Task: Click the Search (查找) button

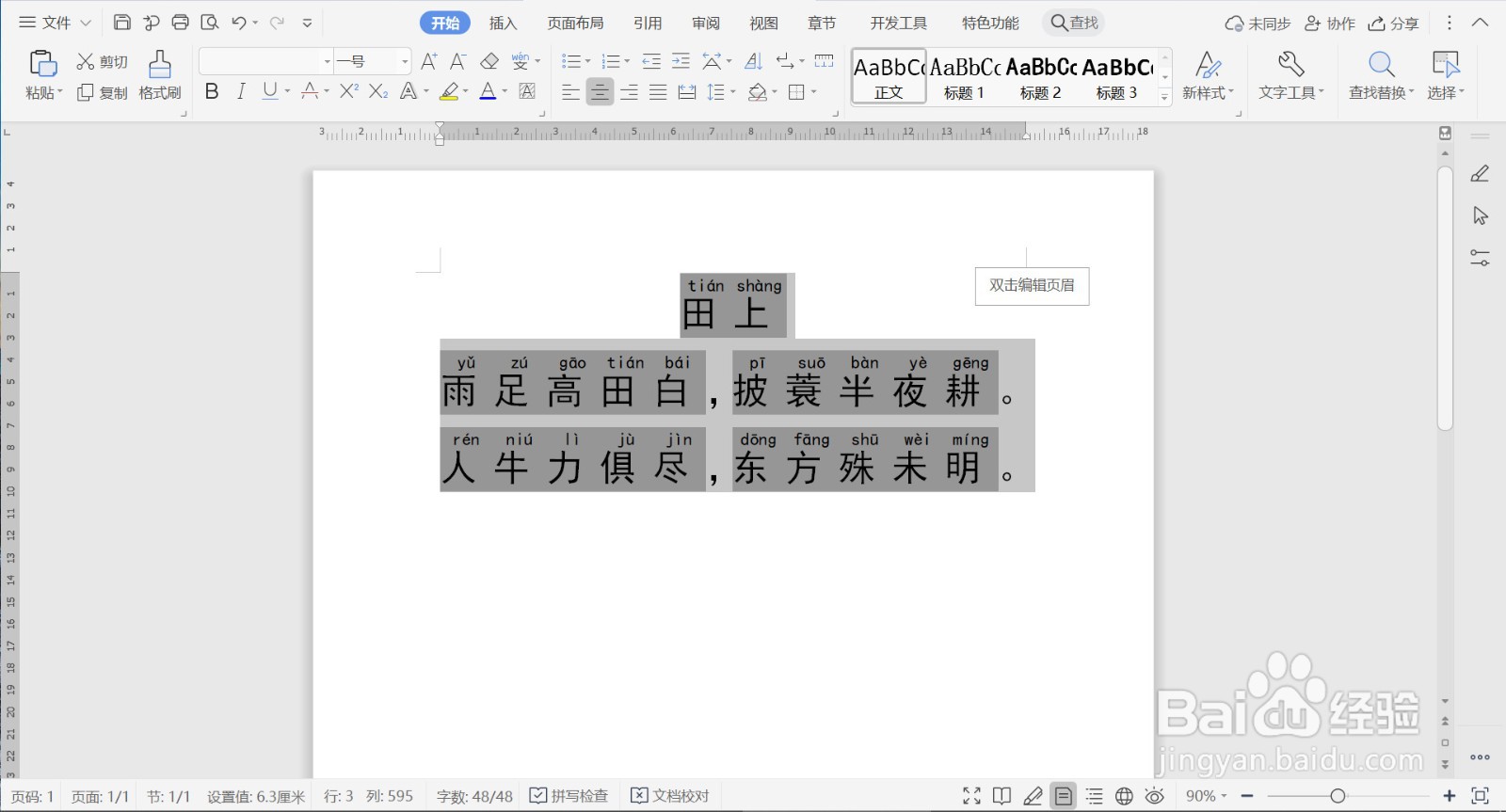Action: coord(1074,23)
